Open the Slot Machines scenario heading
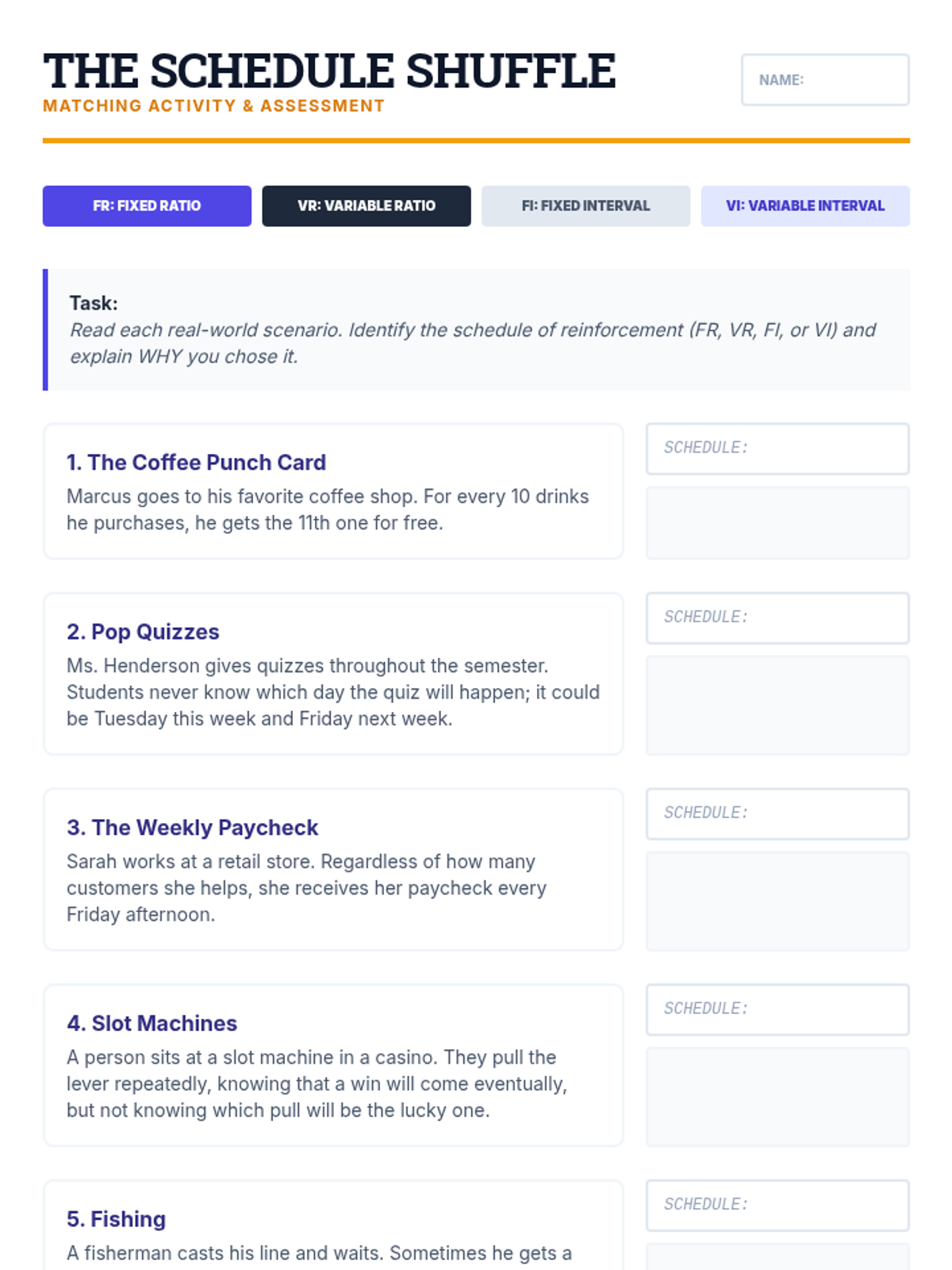Image resolution: width=952 pixels, height=1270 pixels. click(x=152, y=1023)
